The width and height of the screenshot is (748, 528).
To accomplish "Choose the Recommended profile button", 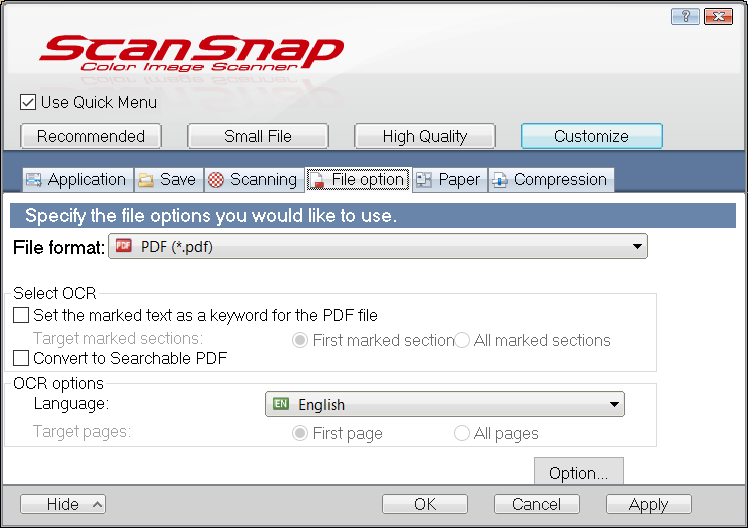I will point(91,136).
